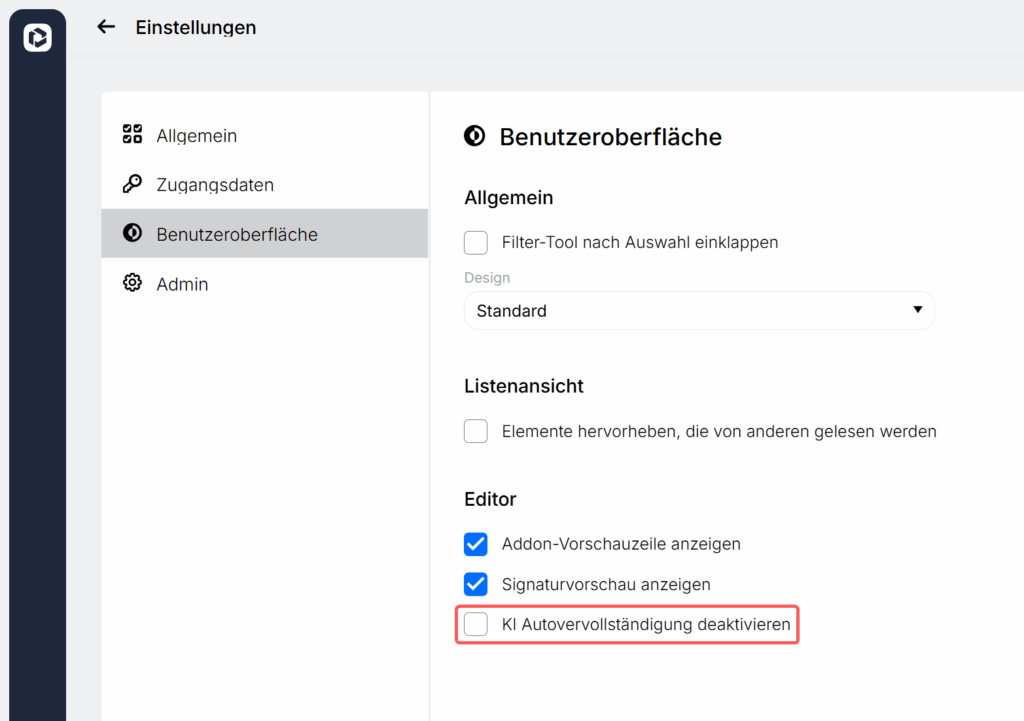Image resolution: width=1024 pixels, height=721 pixels.
Task: Click the app logo in the dark sidebar
Action: coord(37,38)
